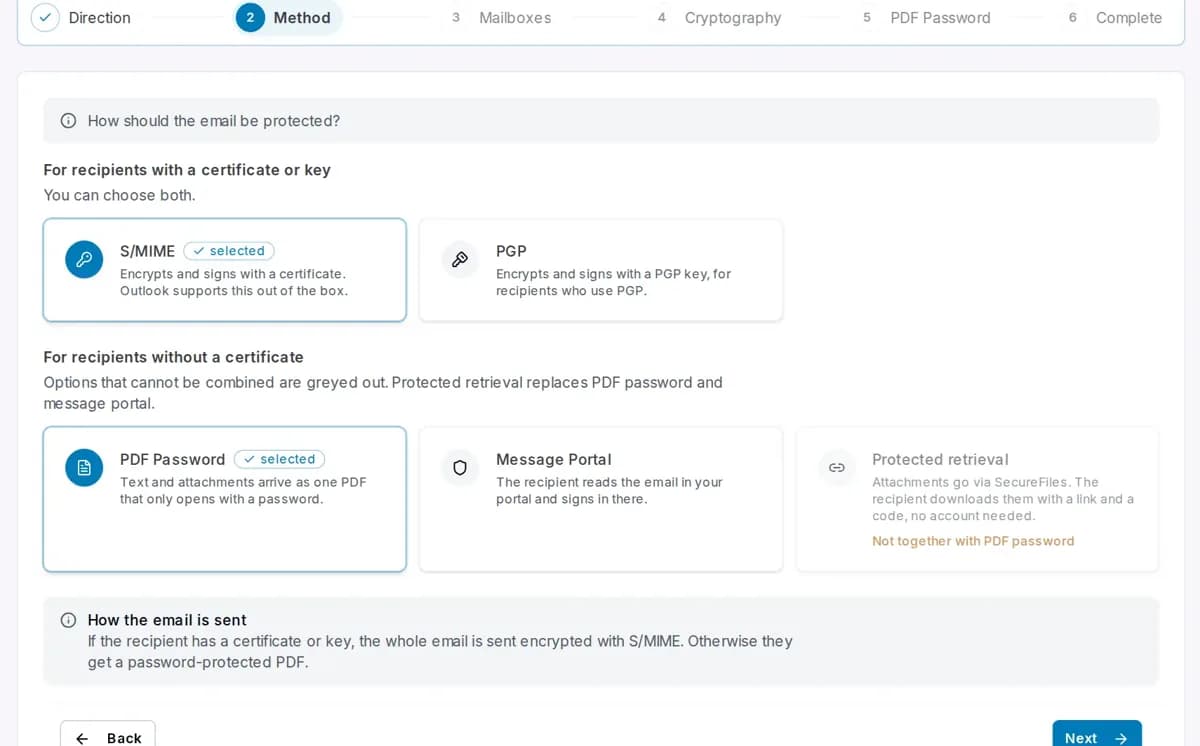Image resolution: width=1200 pixels, height=746 pixels.
Task: Click the Message Portal shield icon
Action: tap(460, 467)
